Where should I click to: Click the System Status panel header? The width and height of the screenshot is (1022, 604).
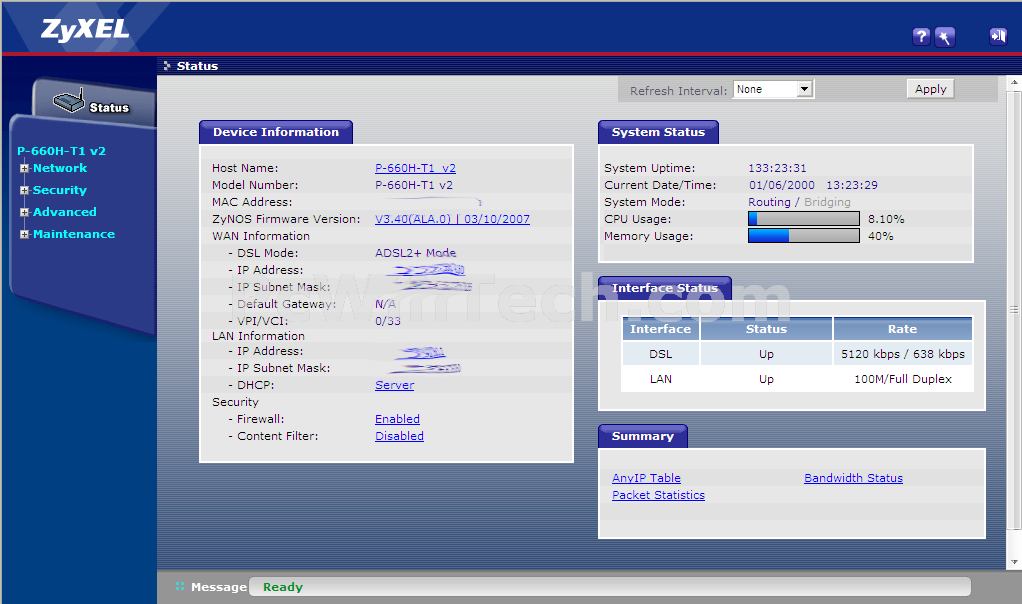click(x=658, y=132)
